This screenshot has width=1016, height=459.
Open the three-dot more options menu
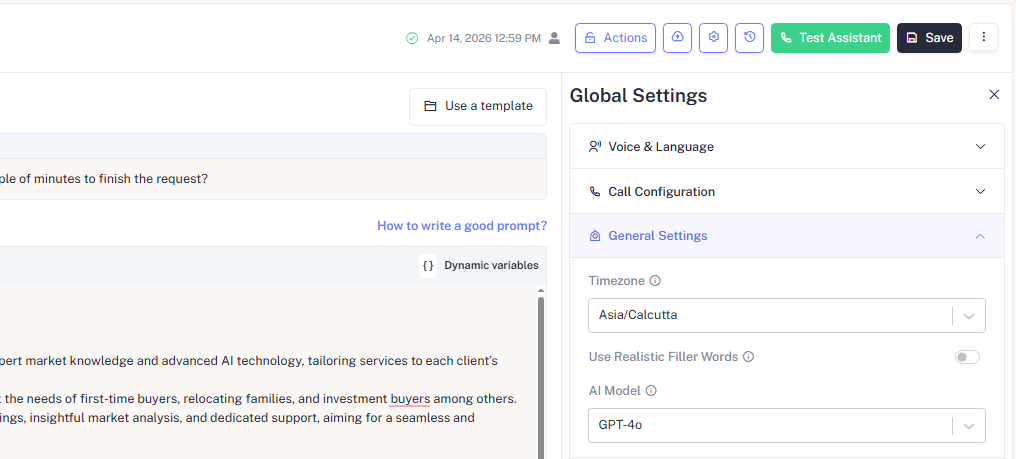(x=983, y=38)
